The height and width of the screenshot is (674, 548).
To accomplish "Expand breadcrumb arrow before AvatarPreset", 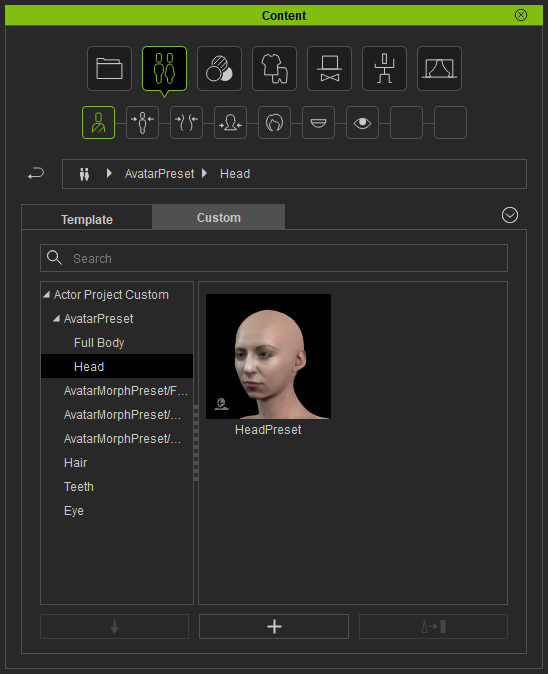I will pos(109,173).
